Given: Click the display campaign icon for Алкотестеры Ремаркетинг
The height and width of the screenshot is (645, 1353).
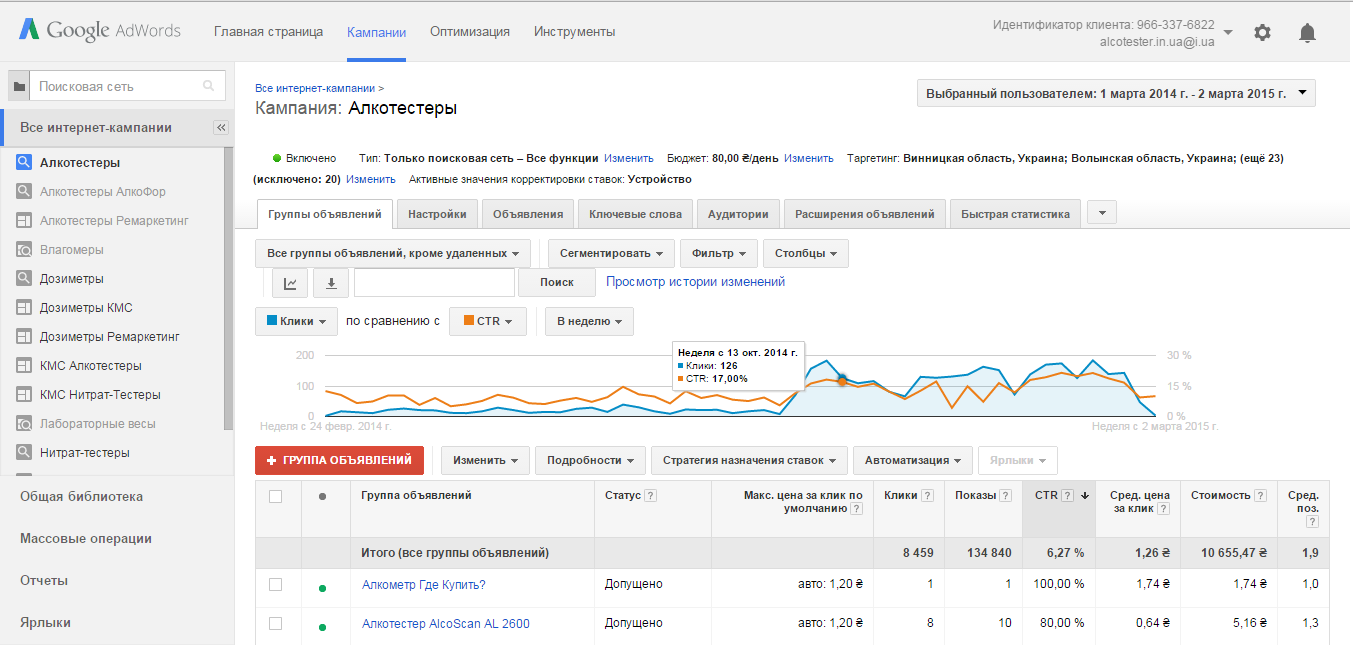Looking at the screenshot, I should click(x=24, y=220).
